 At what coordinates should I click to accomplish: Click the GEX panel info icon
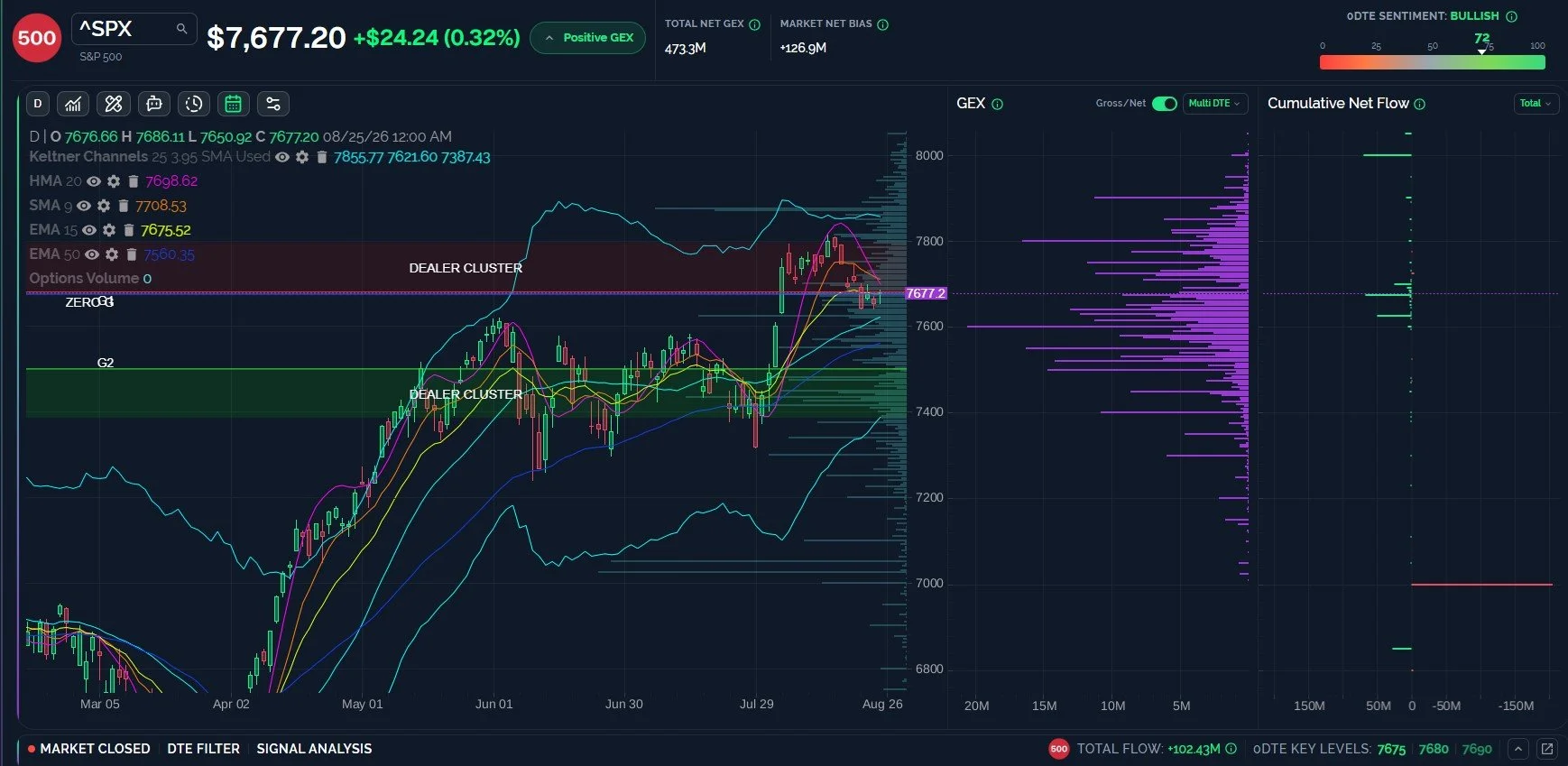(997, 104)
